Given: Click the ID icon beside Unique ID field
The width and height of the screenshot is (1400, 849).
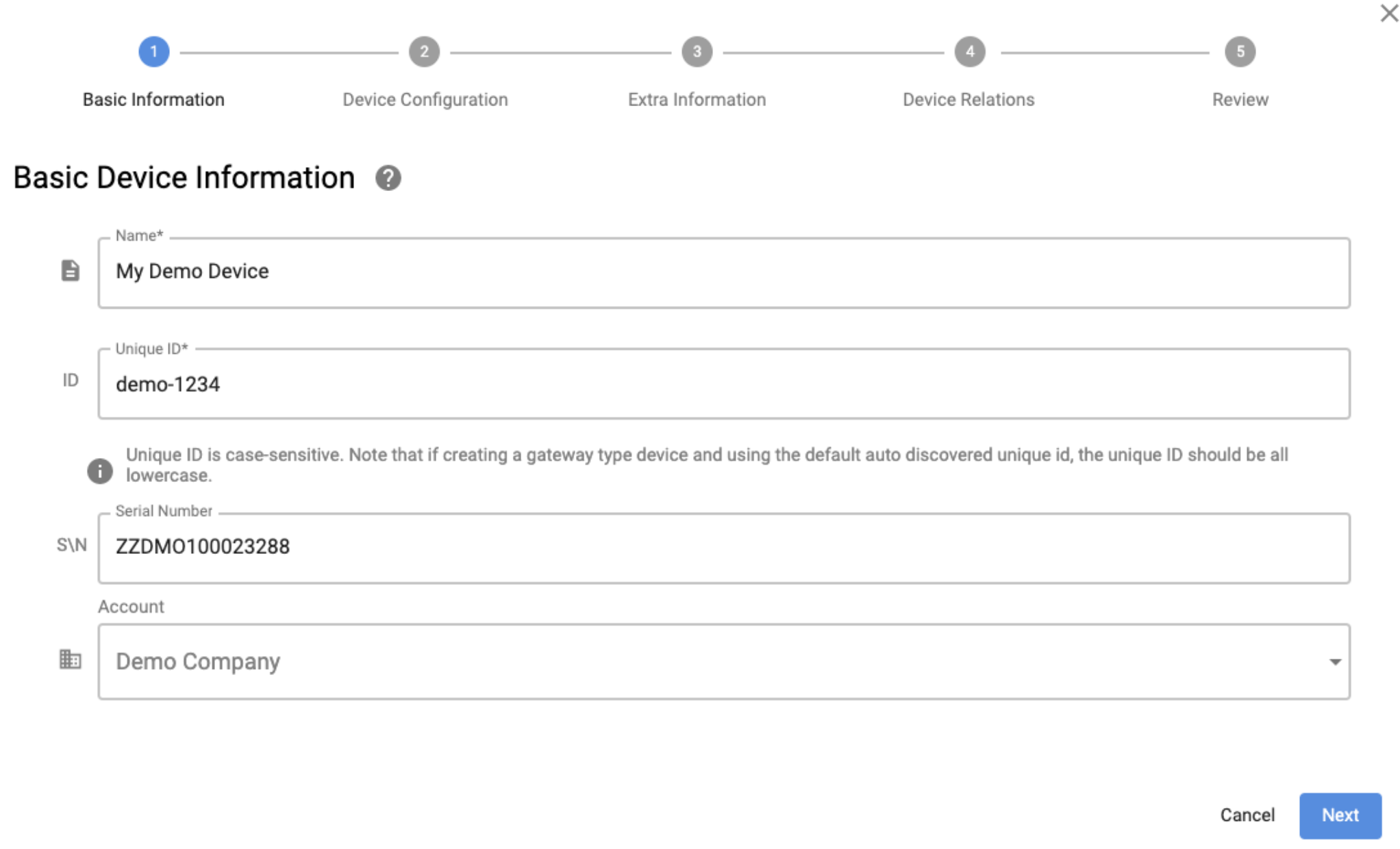Looking at the screenshot, I should (71, 380).
